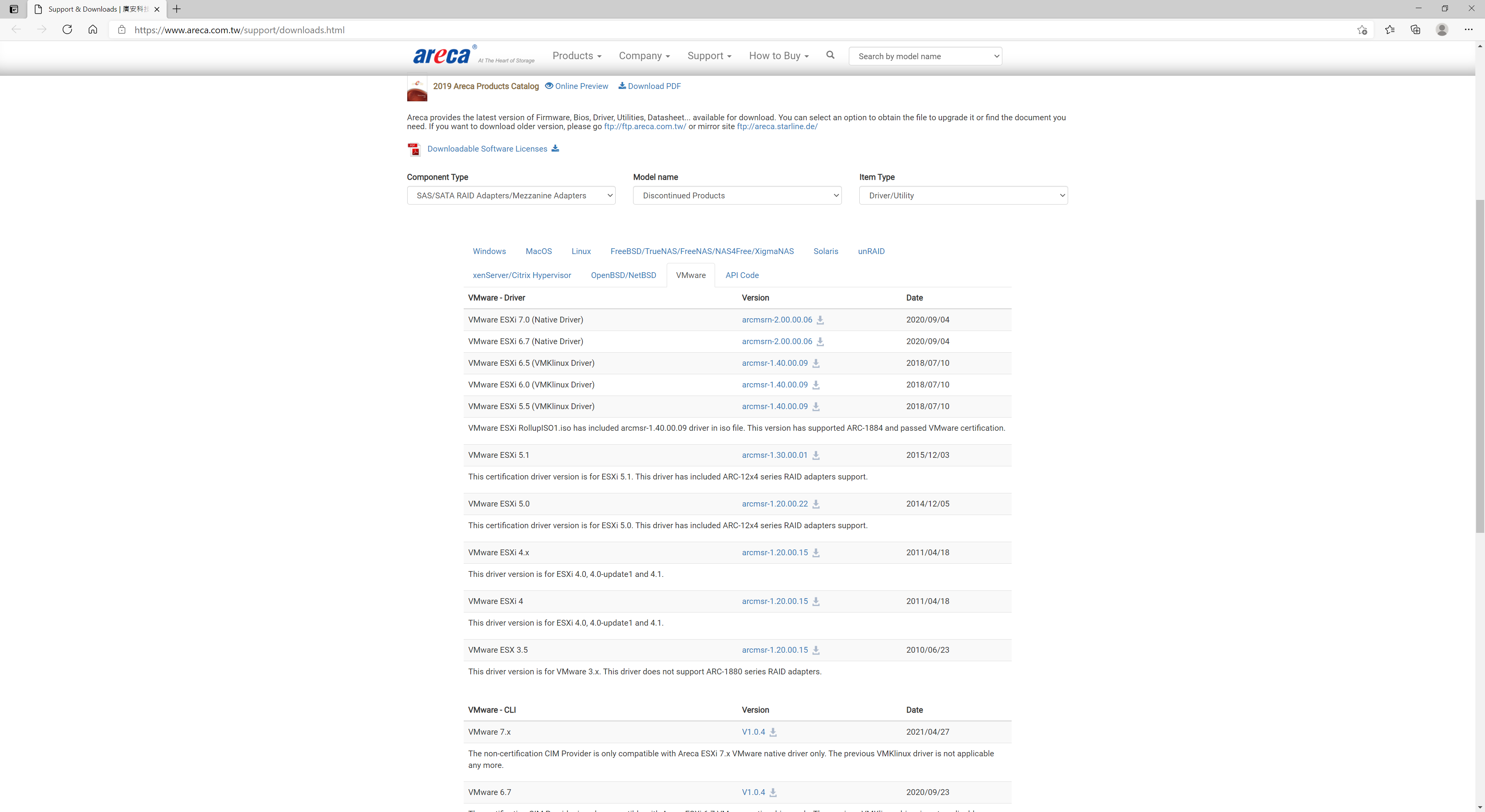Expand the How to Buy menu

(x=779, y=55)
